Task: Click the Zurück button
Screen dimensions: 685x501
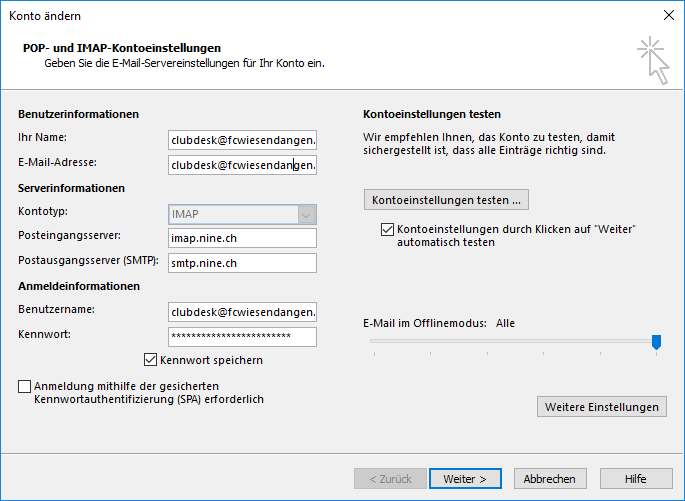Action: click(x=390, y=479)
